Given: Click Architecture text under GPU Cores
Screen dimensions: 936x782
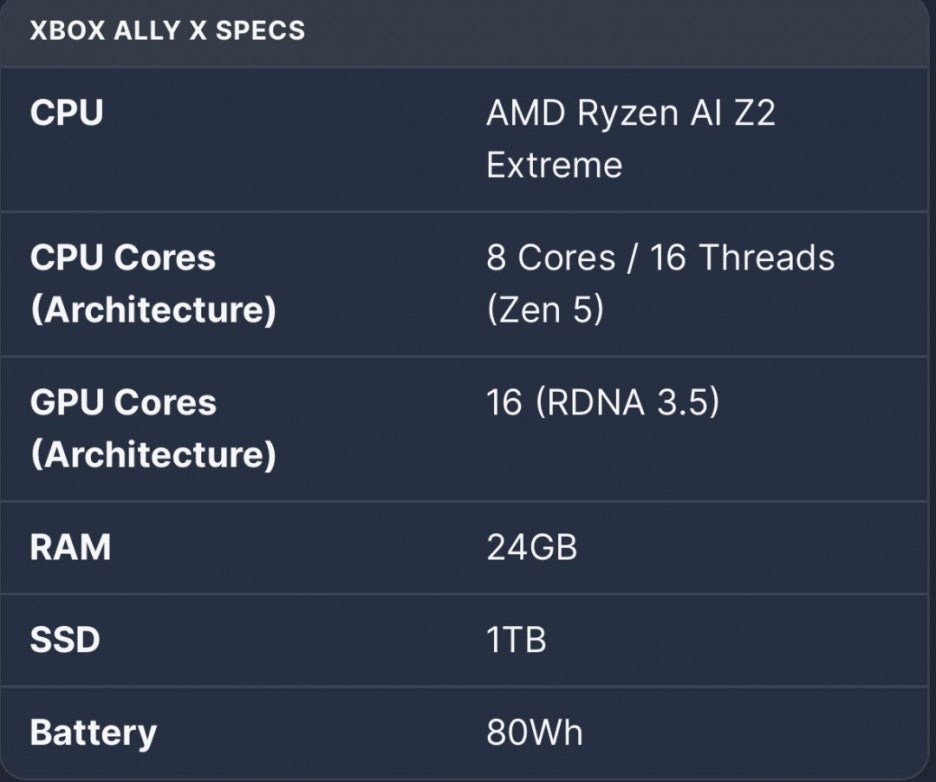Looking at the screenshot, I should point(153,455).
